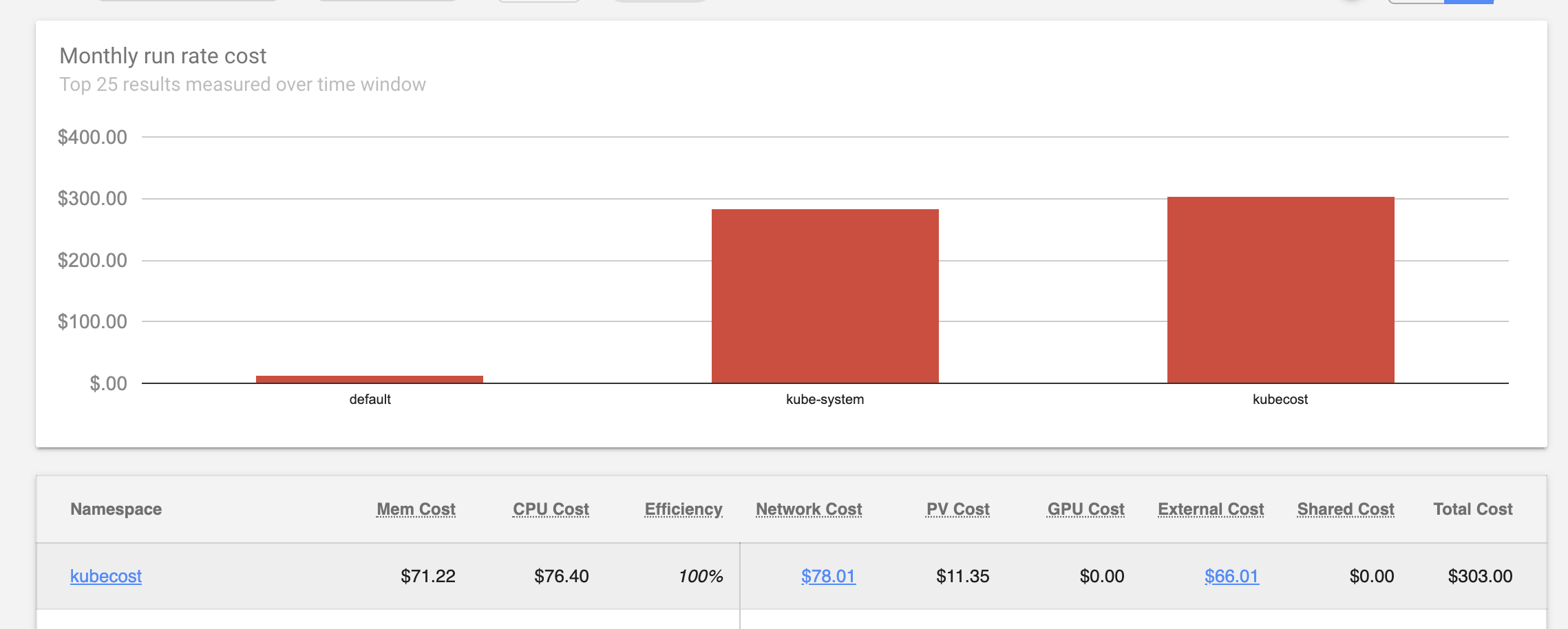Viewport: 1568px width, 629px height.
Task: Open the $78.01 network cost link
Action: pyautogui.click(x=828, y=576)
